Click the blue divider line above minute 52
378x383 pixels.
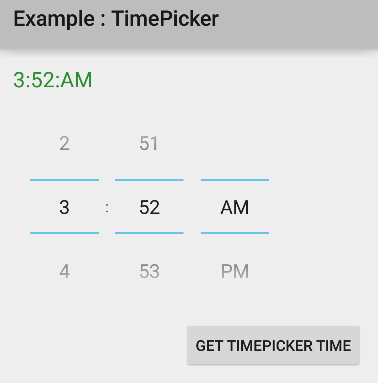[x=149, y=180]
